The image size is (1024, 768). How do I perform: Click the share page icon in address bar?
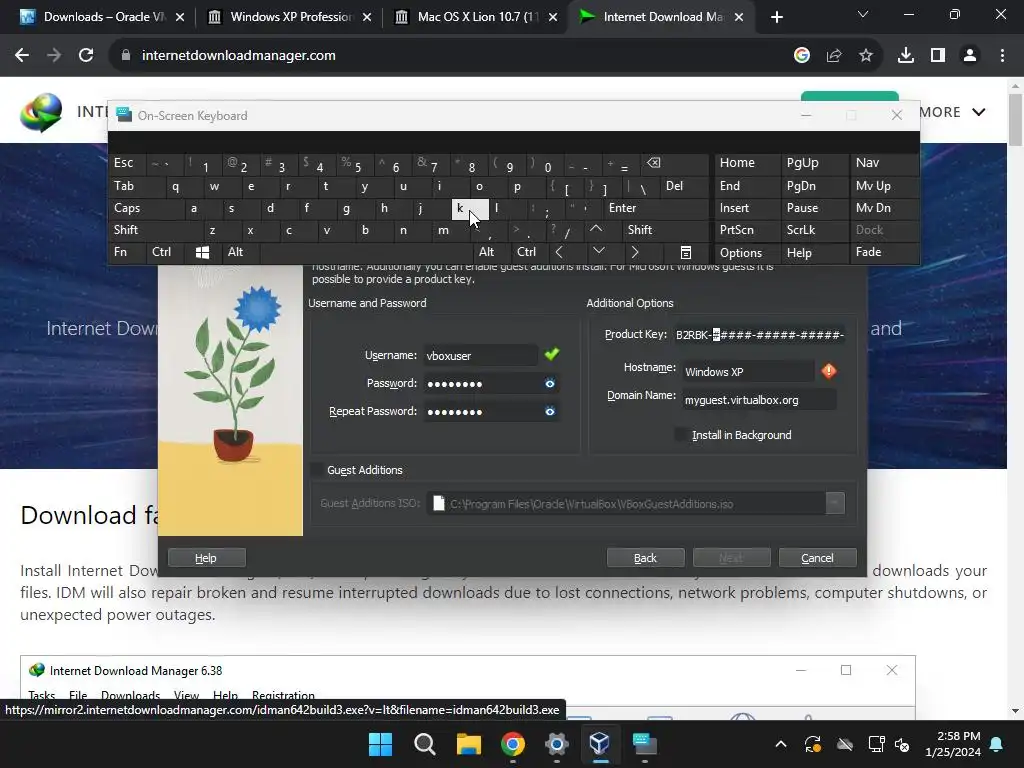pyautogui.click(x=834, y=56)
